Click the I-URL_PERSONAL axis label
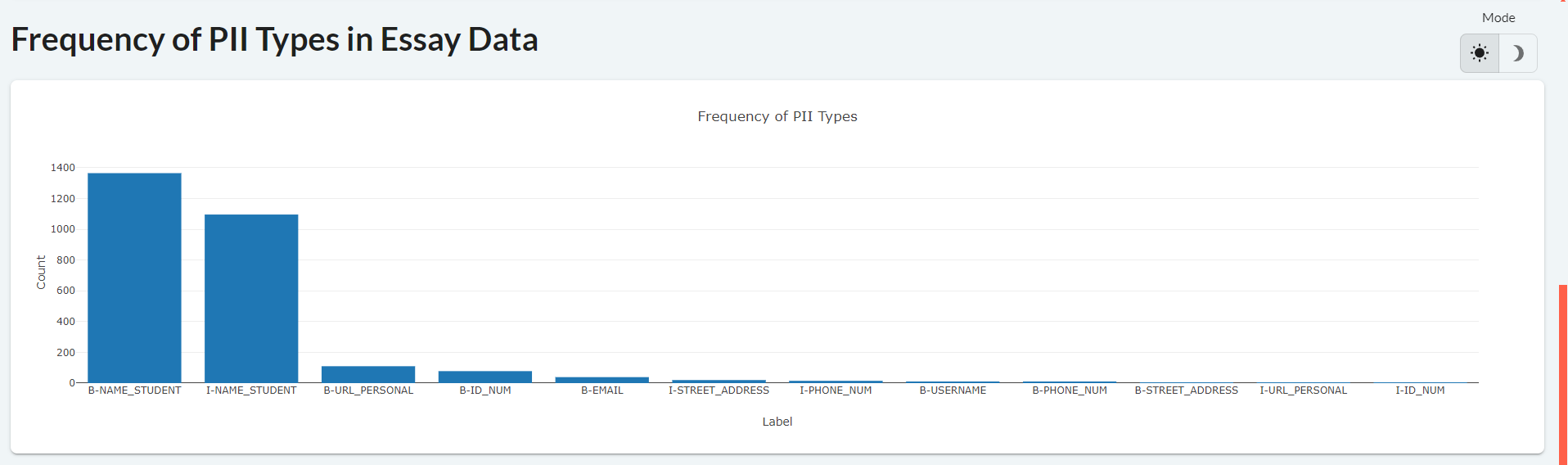 coord(1303,391)
